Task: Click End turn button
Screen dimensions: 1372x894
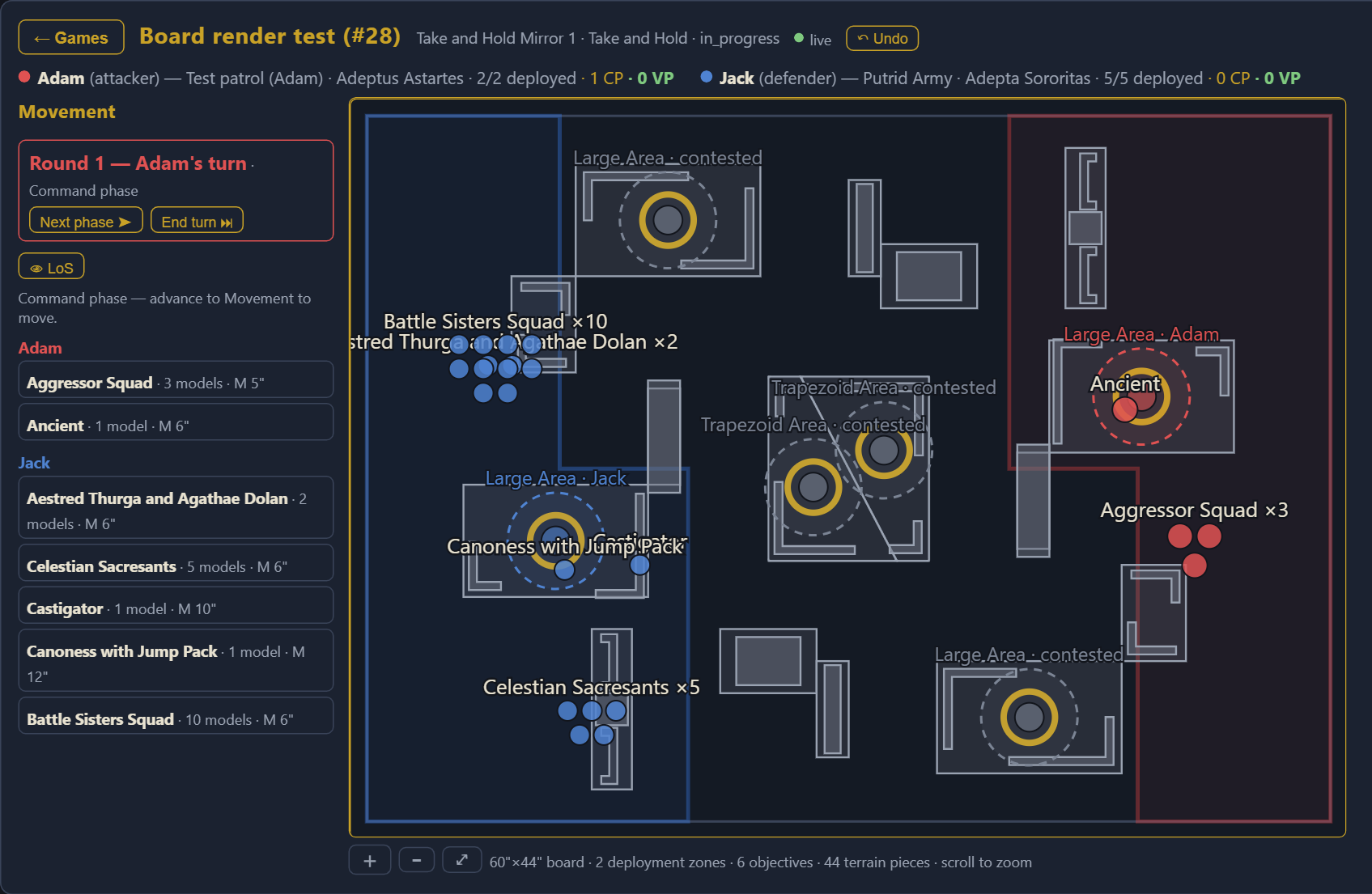Action: pos(197,221)
